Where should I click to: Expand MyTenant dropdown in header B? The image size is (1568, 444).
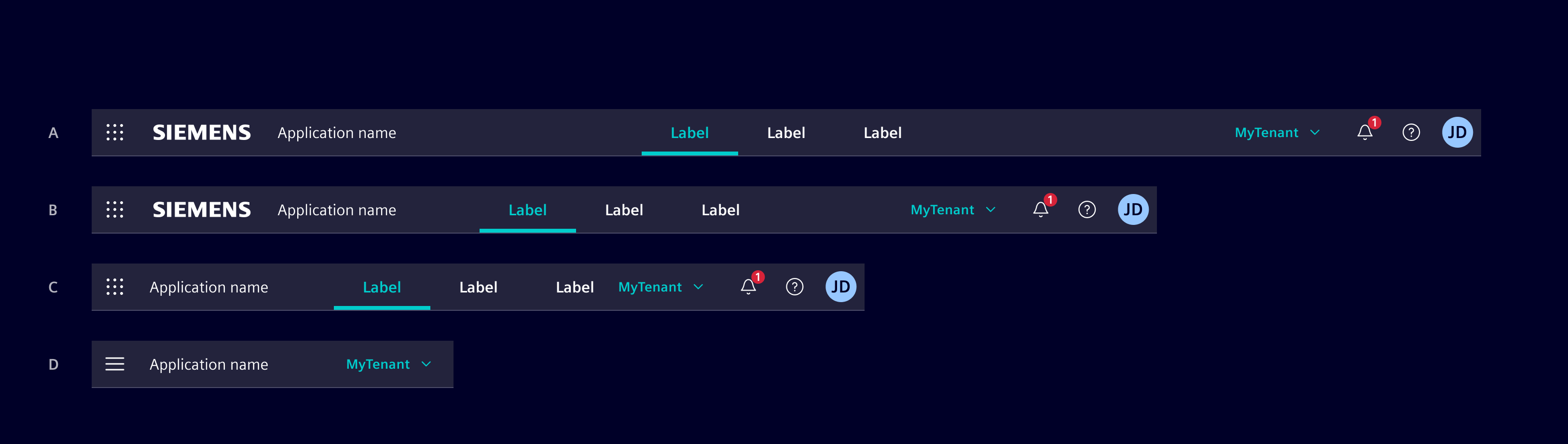point(952,209)
